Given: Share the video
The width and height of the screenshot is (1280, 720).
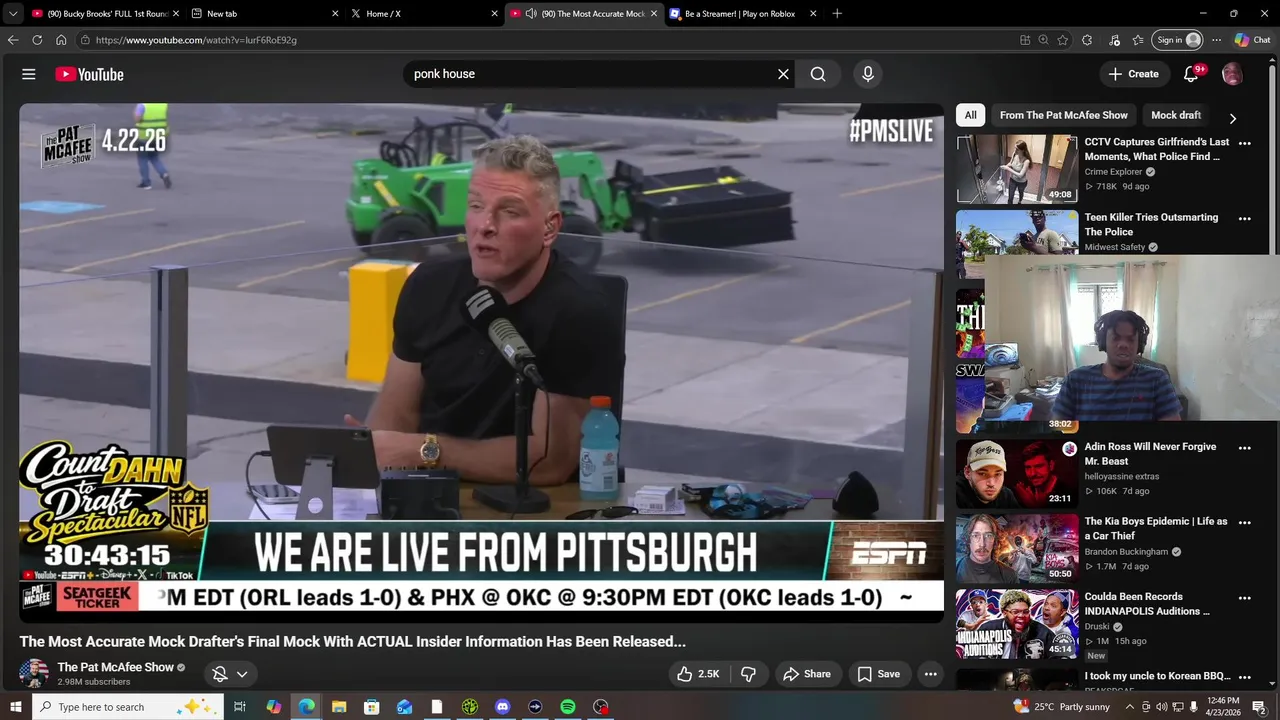Looking at the screenshot, I should pos(807,674).
